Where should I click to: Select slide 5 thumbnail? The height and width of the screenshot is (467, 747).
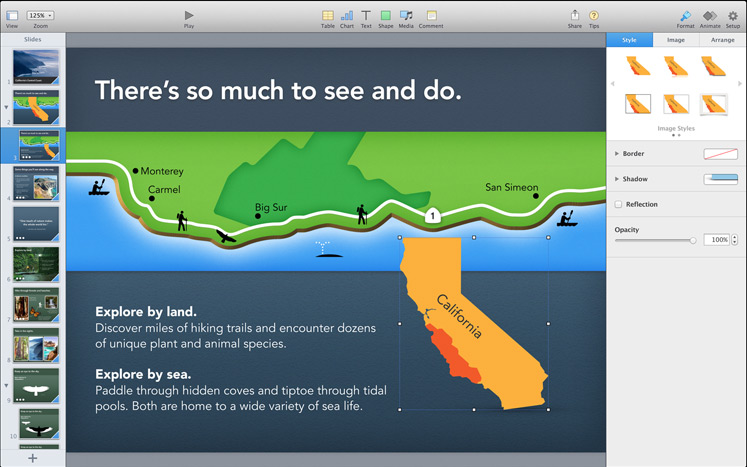tap(36, 223)
